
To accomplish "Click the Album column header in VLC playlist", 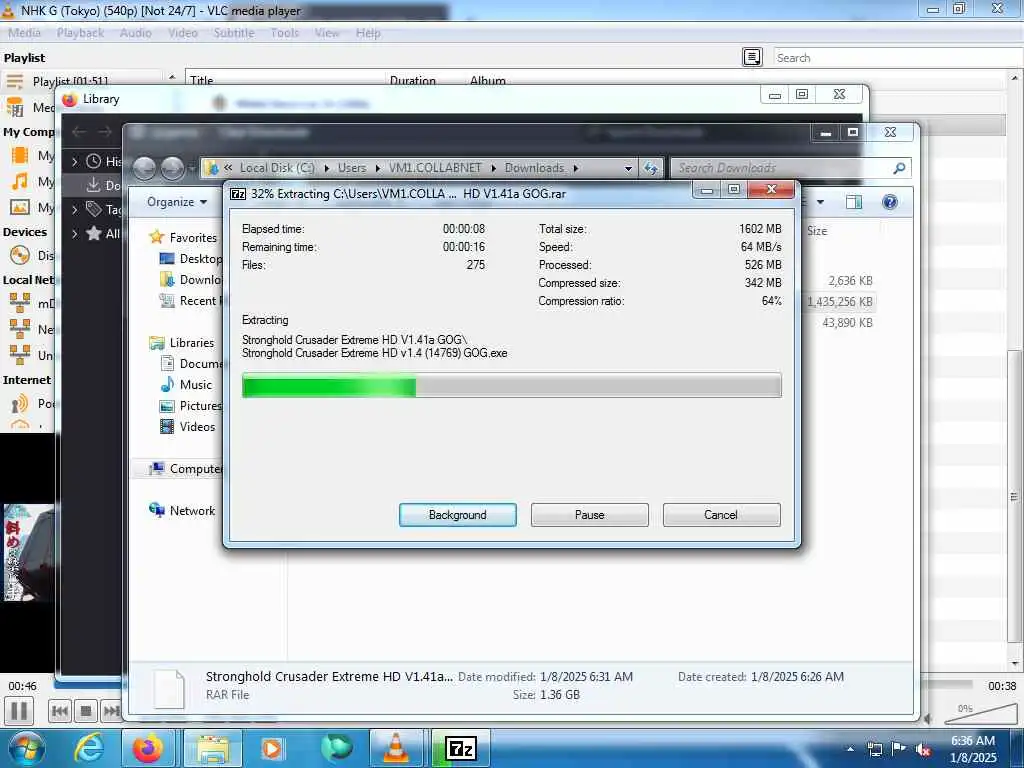I will (488, 80).
